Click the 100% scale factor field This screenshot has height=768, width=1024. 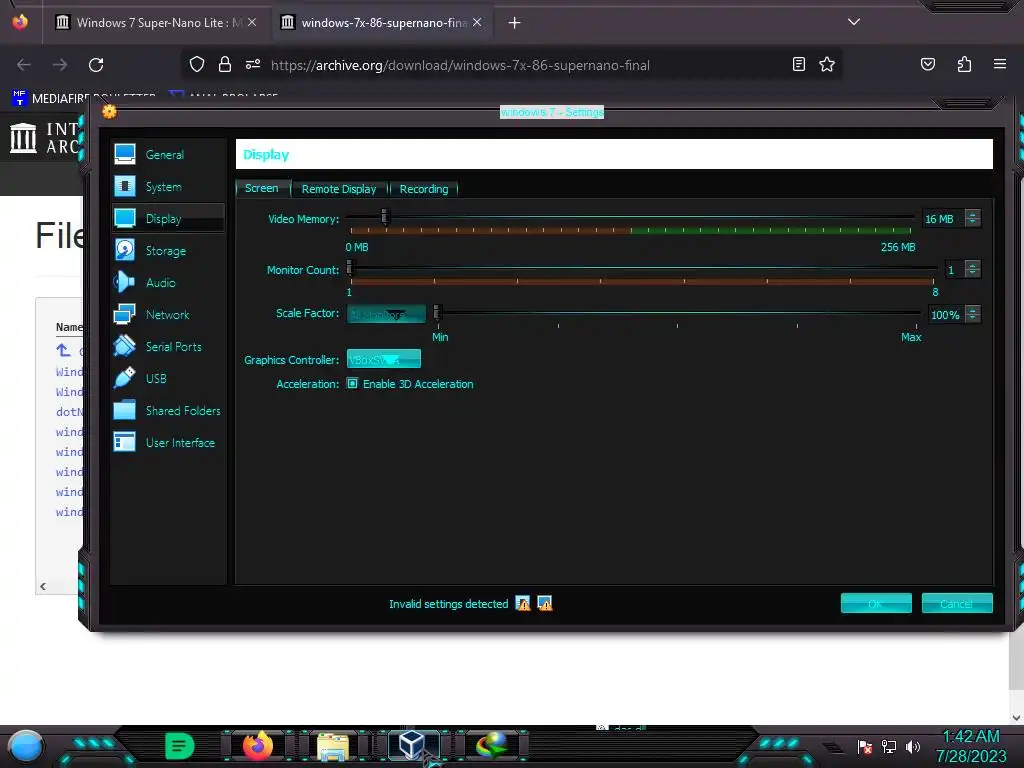point(946,315)
